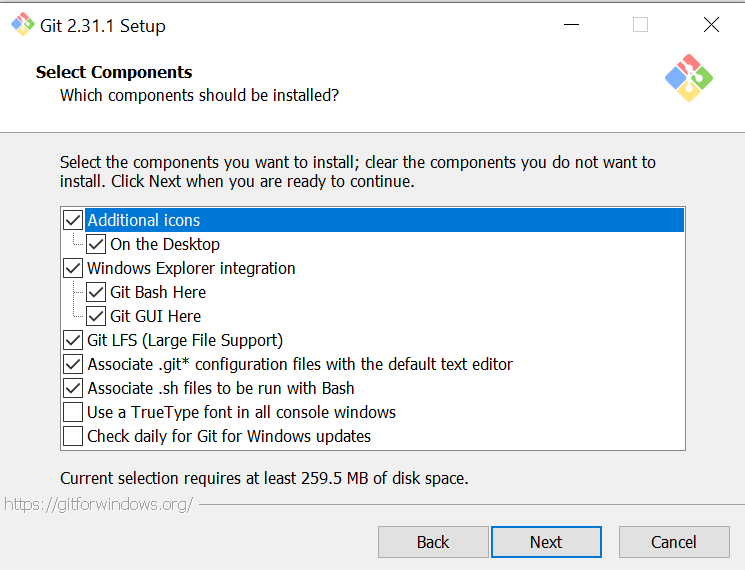
Task: Close the Git Setup window
Action: pos(711,25)
